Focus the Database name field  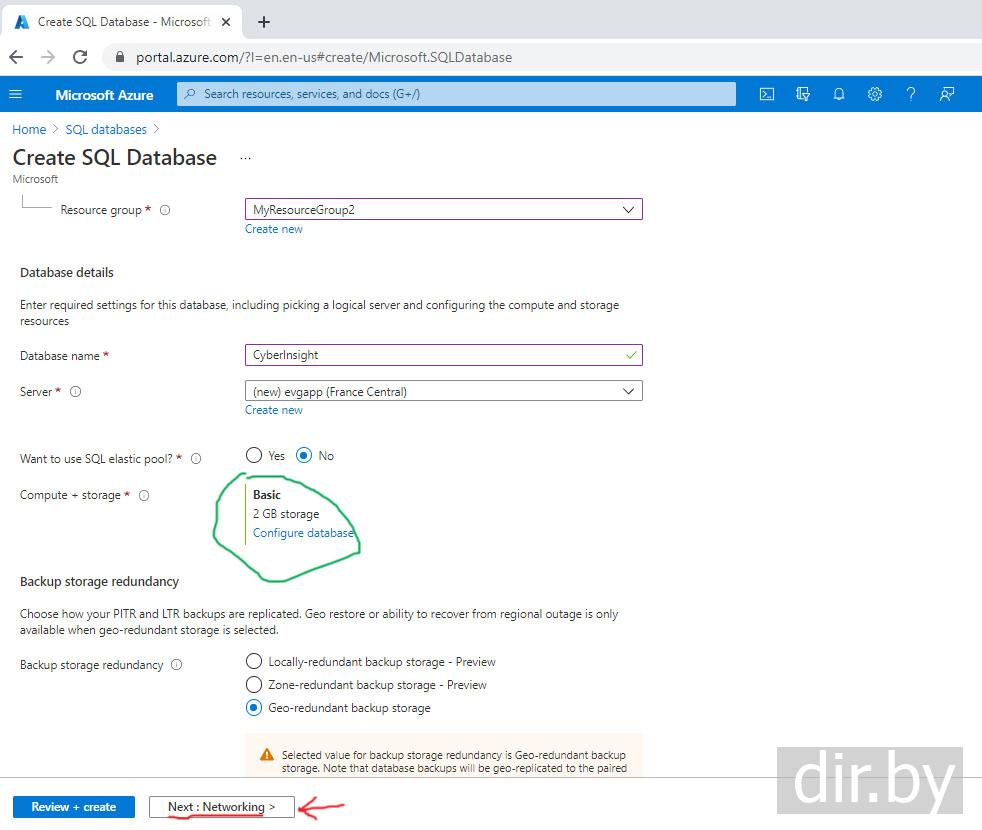point(443,355)
